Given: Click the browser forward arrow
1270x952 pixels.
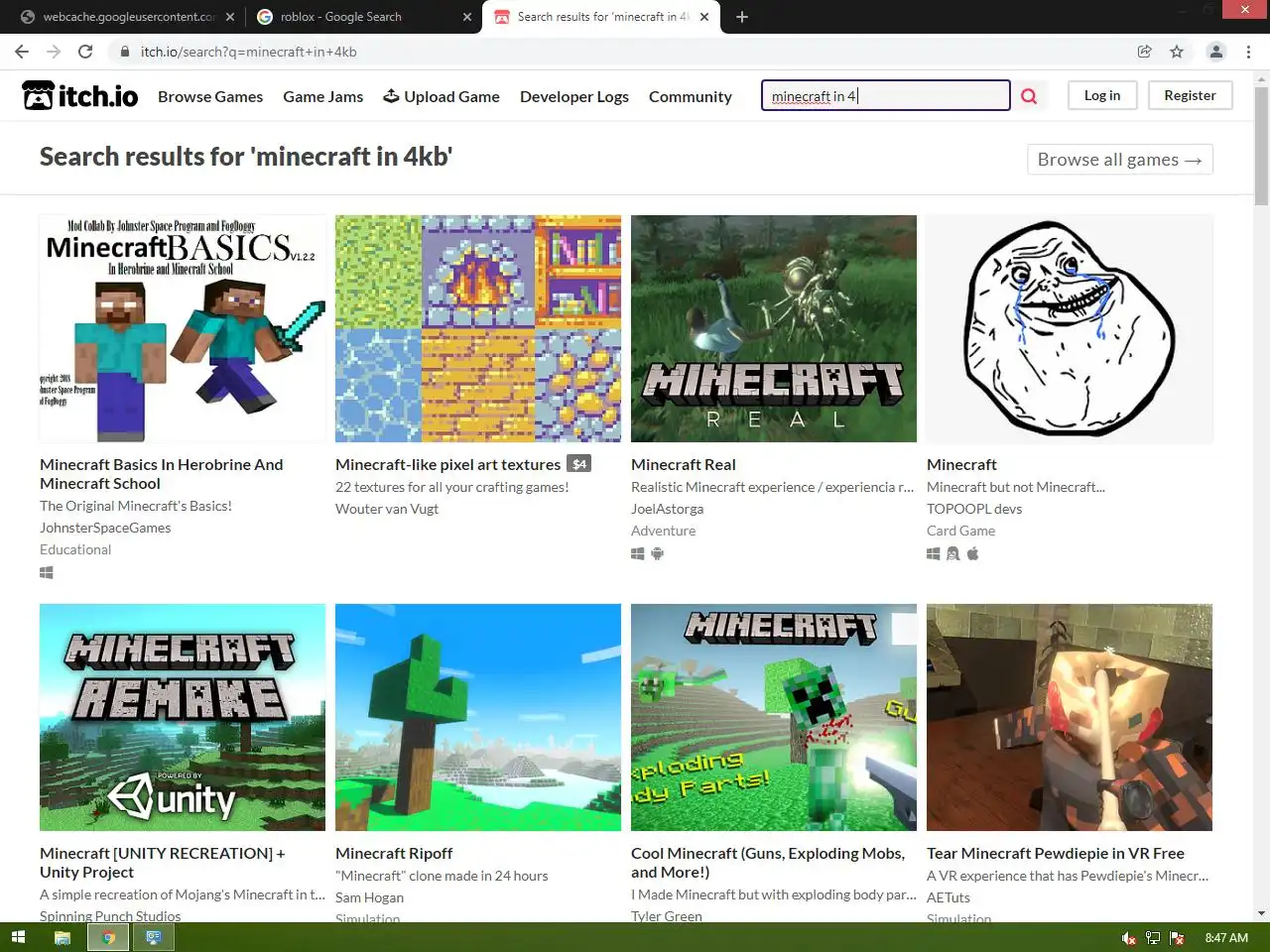Looking at the screenshot, I should (54, 52).
